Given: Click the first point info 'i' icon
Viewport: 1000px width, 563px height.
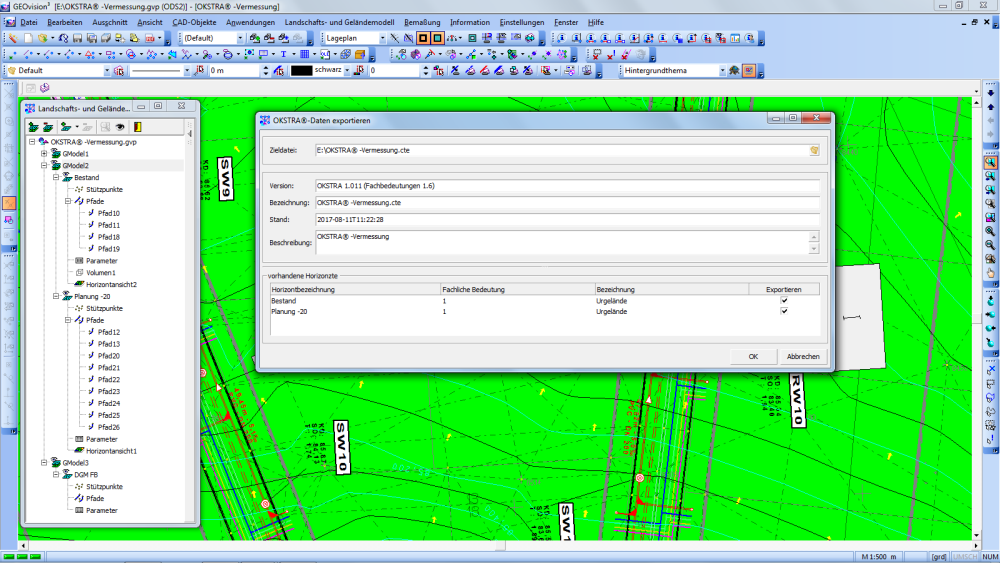Looking at the screenshot, I should coord(562,38).
